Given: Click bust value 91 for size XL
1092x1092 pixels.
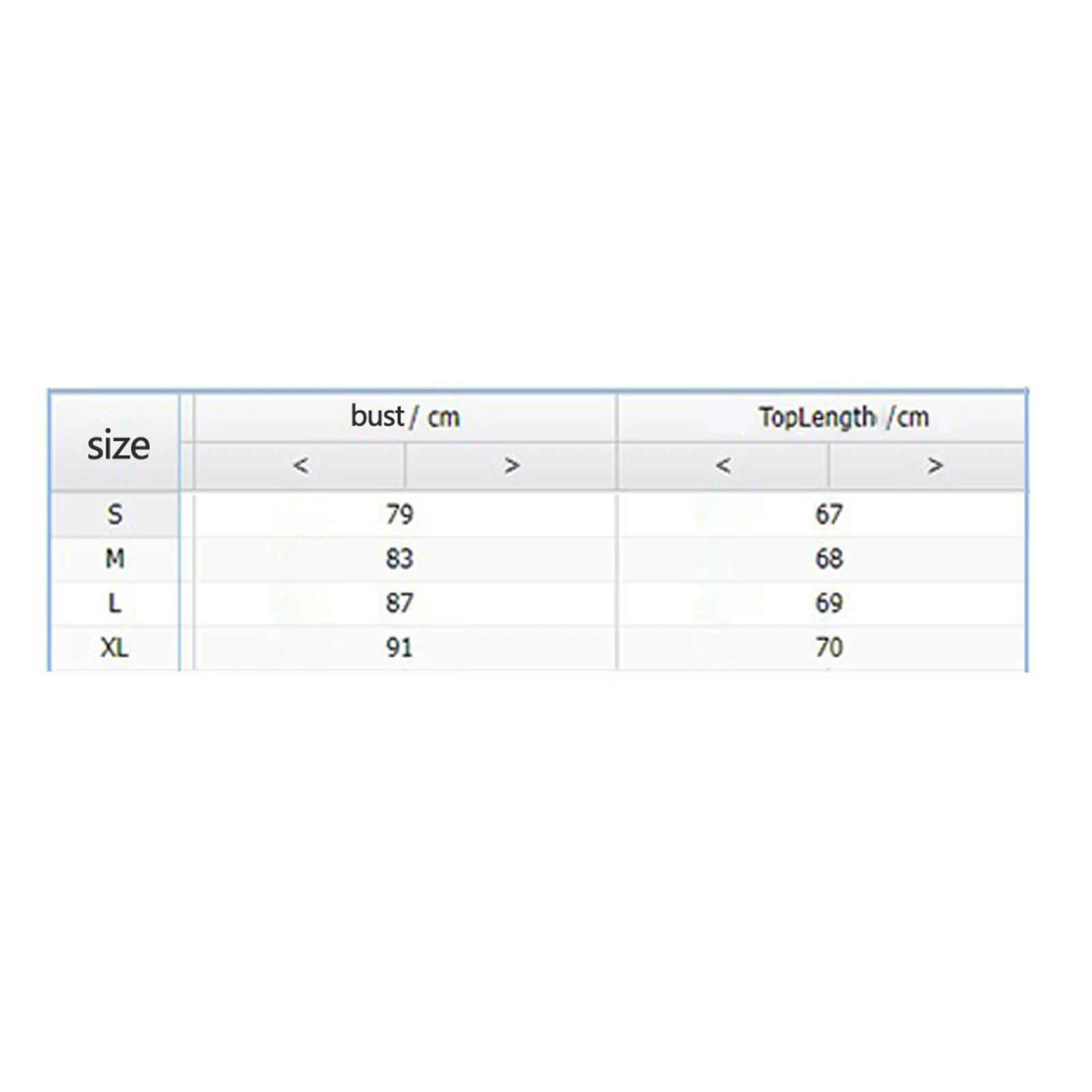Looking at the screenshot, I should click(x=400, y=647).
